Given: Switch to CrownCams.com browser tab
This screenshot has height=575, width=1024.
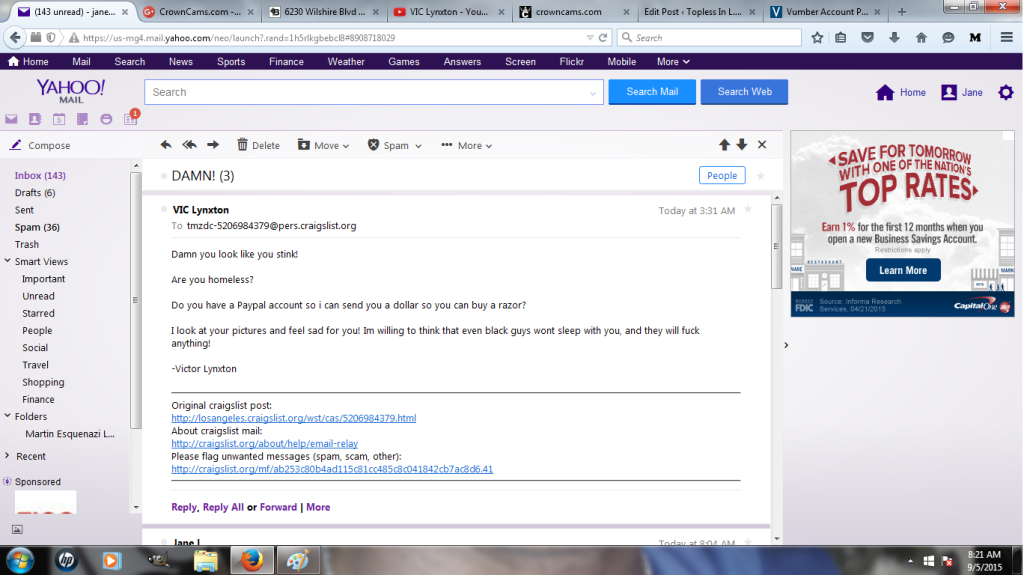Looking at the screenshot, I should 199,12.
